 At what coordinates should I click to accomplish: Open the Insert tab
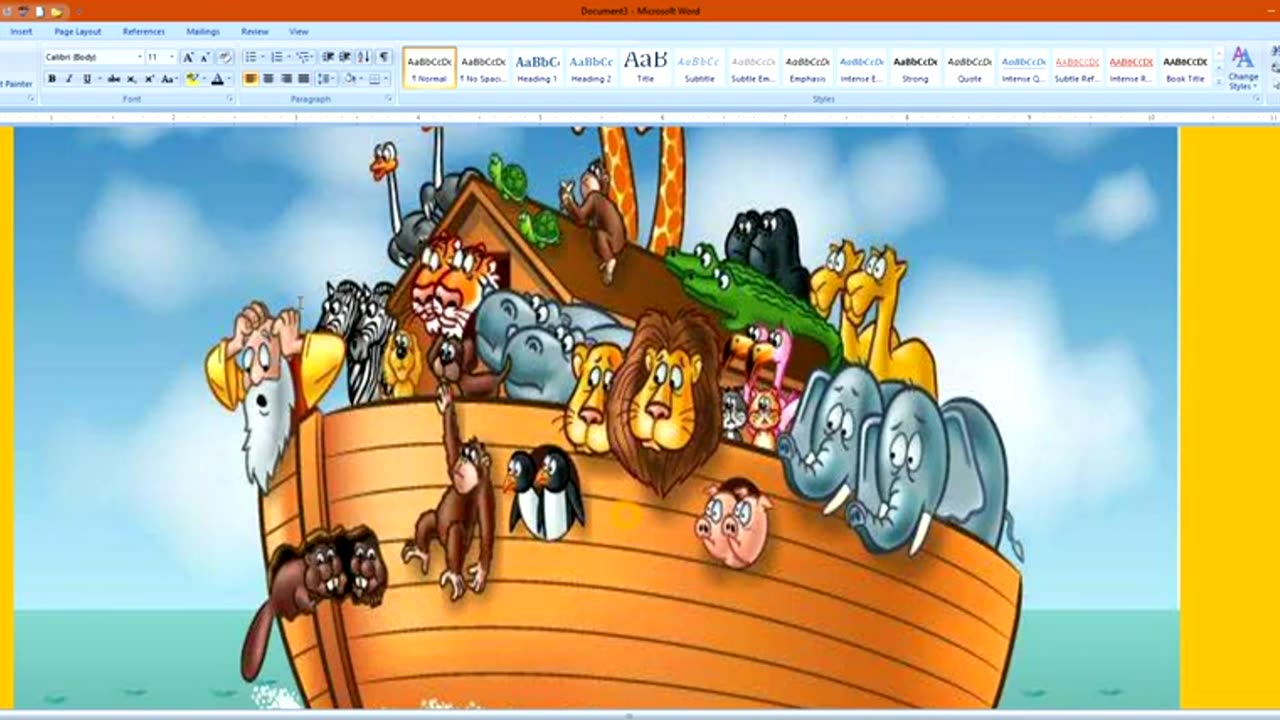pyautogui.click(x=21, y=32)
